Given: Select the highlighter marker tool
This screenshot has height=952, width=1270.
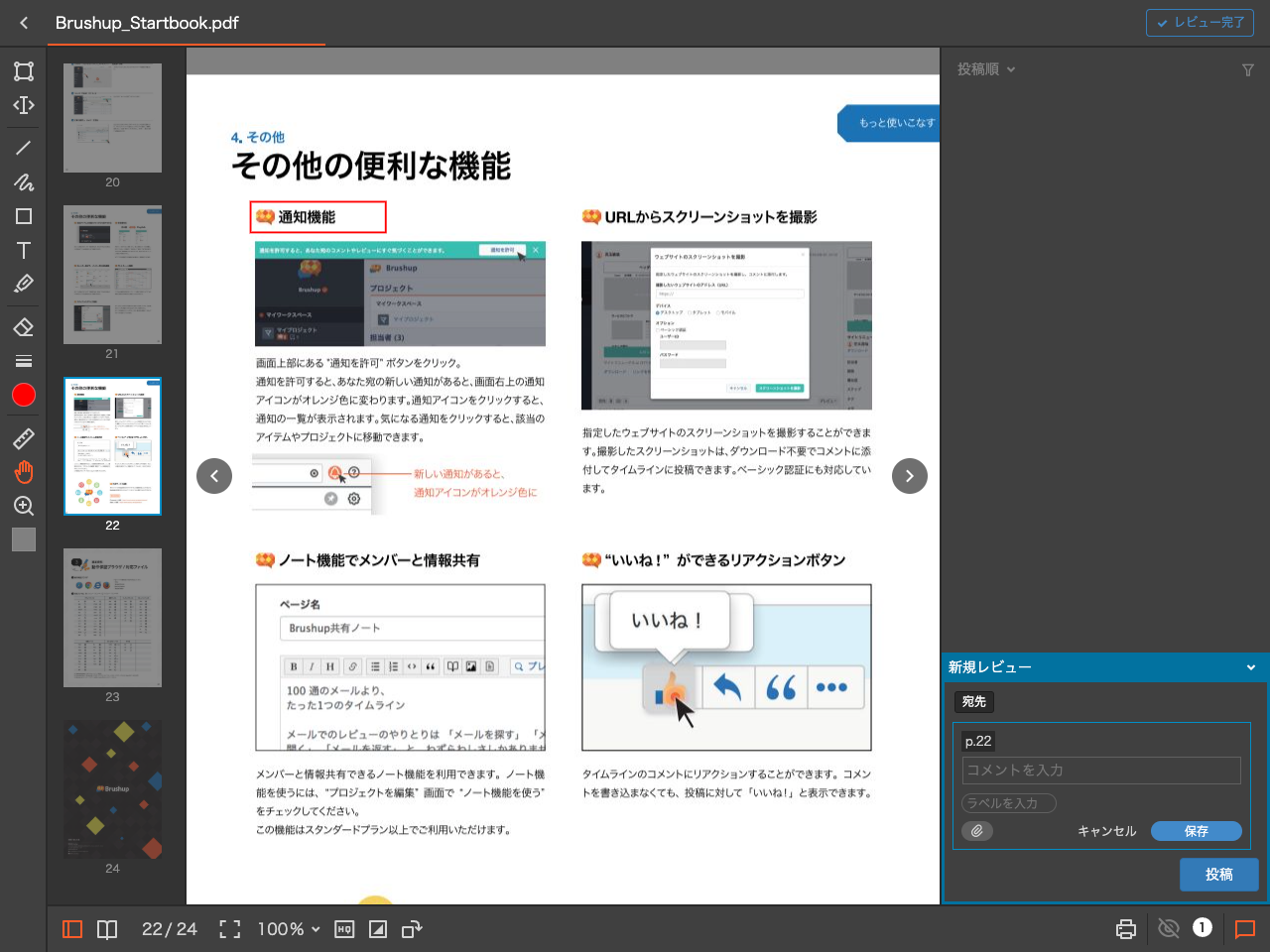Looking at the screenshot, I should coord(24,284).
